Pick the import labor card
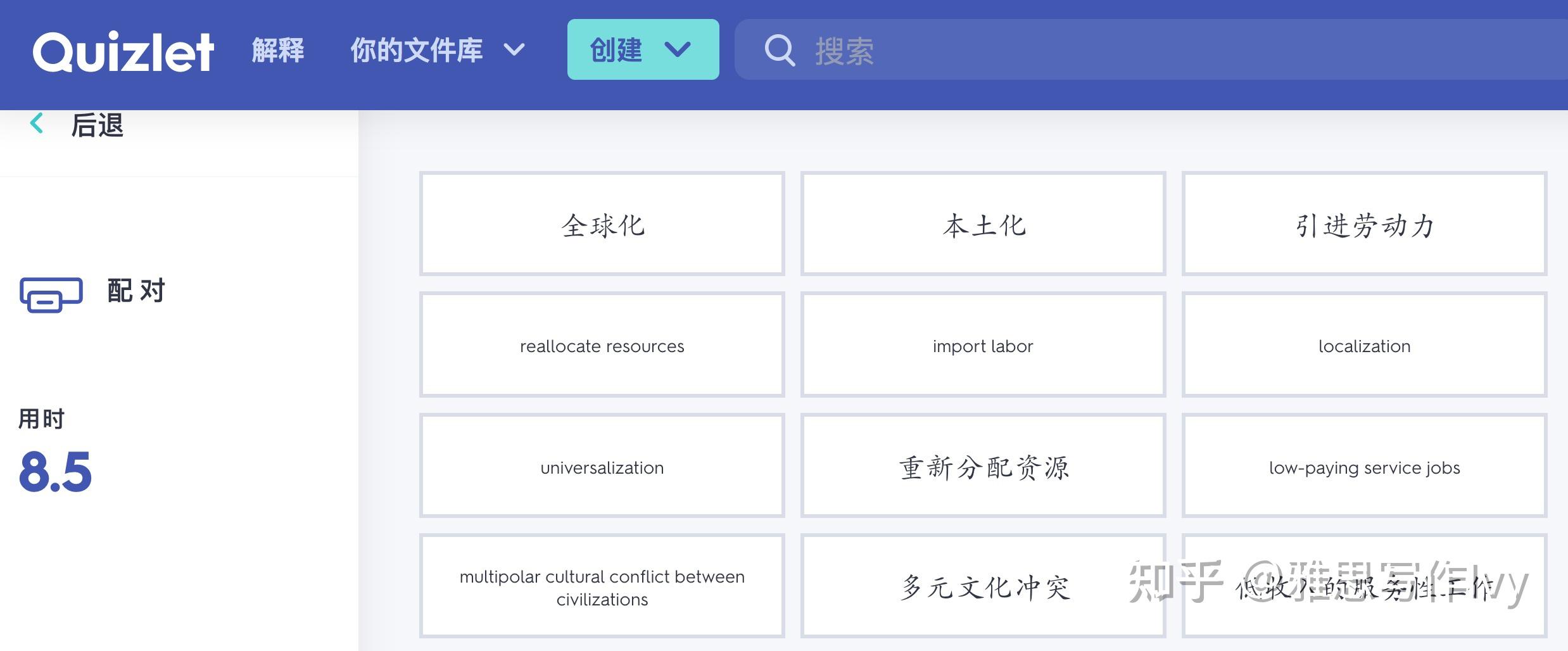This screenshot has height=651, width=1568. coord(983,345)
